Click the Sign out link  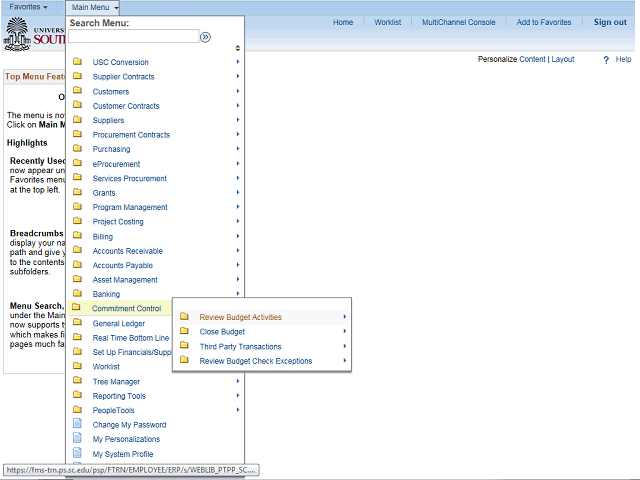click(x=610, y=22)
